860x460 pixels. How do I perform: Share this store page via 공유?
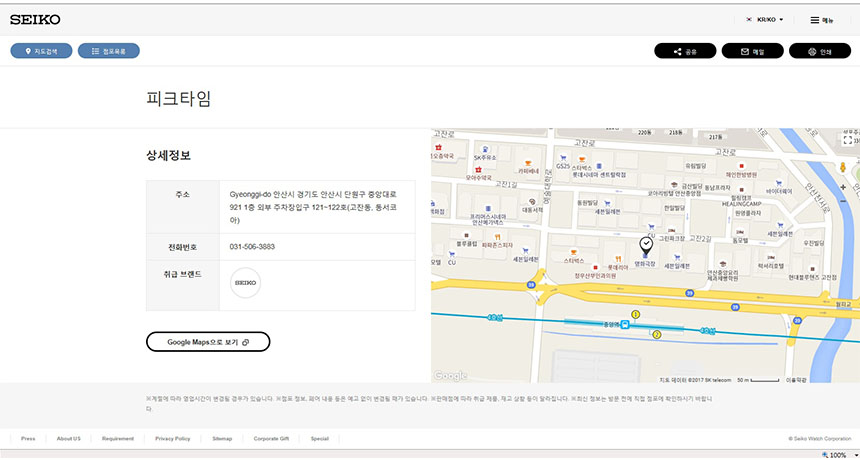pos(685,51)
